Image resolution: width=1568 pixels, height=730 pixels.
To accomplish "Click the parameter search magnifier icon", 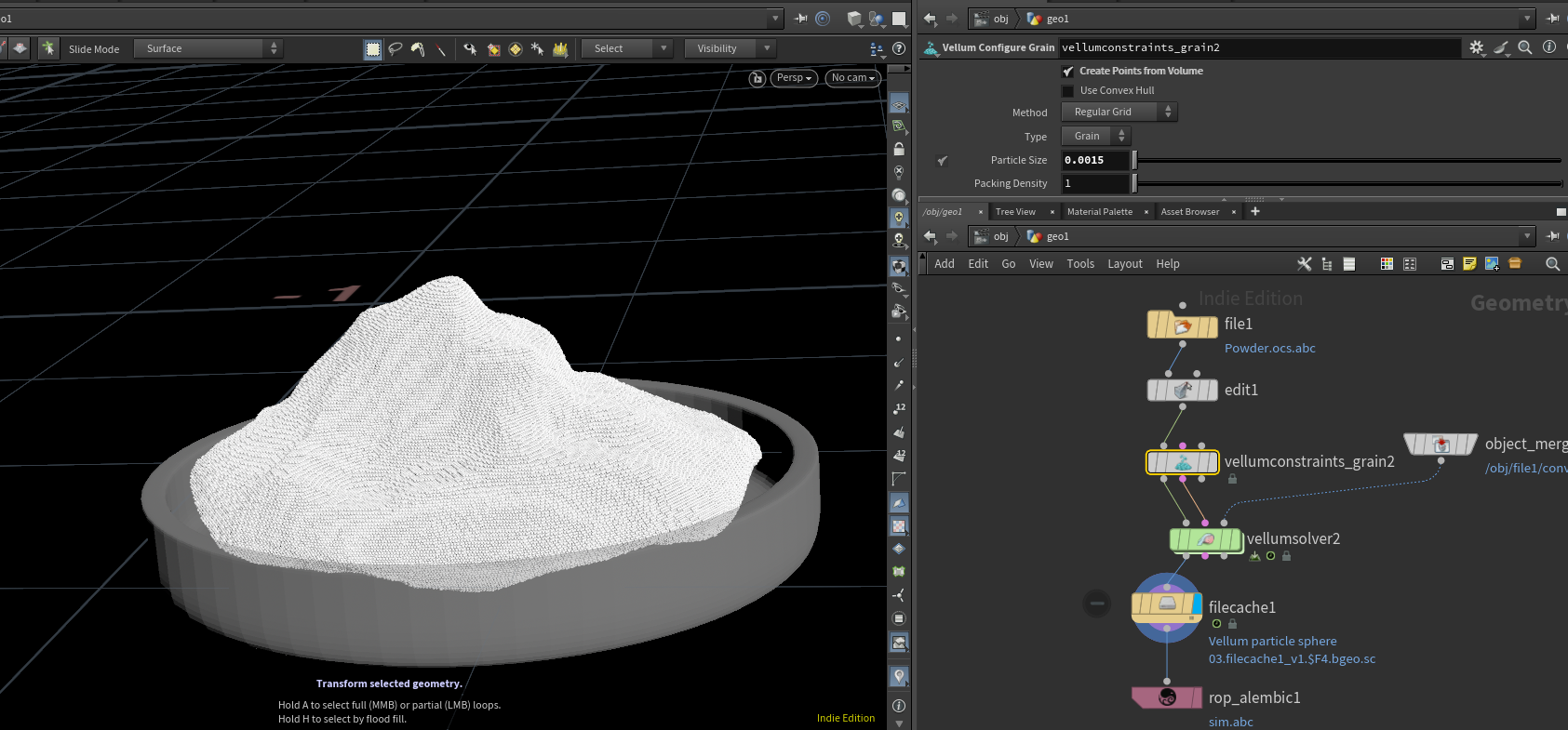I will [1525, 47].
